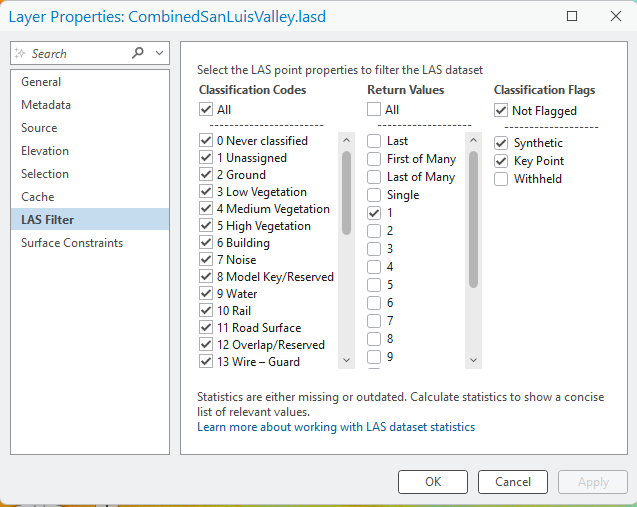Viewport: 637px width, 507px height.
Task: Check return value 6
Action: click(x=374, y=303)
